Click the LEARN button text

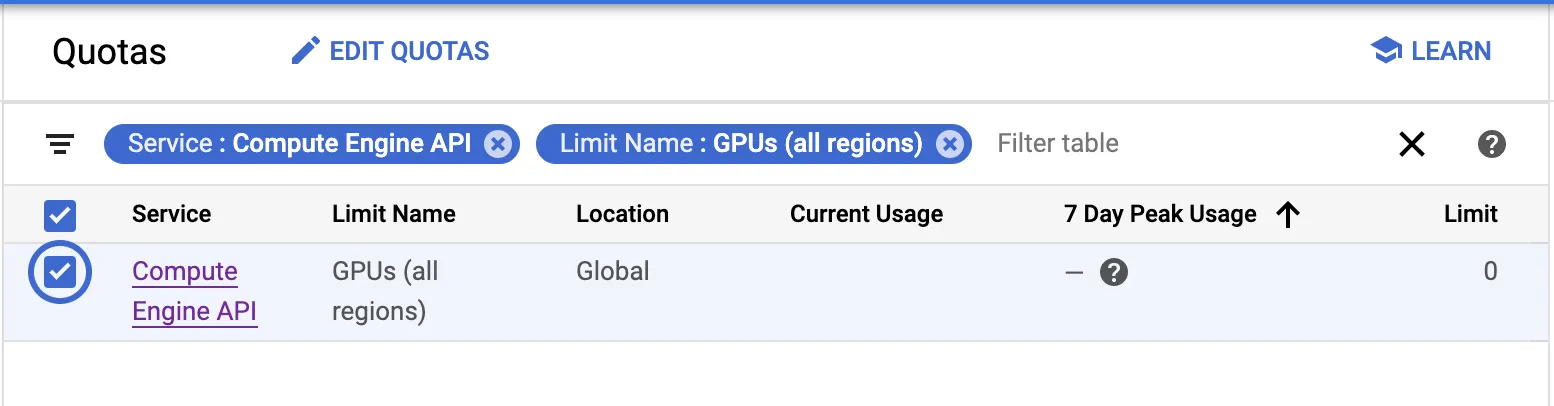coord(1451,51)
